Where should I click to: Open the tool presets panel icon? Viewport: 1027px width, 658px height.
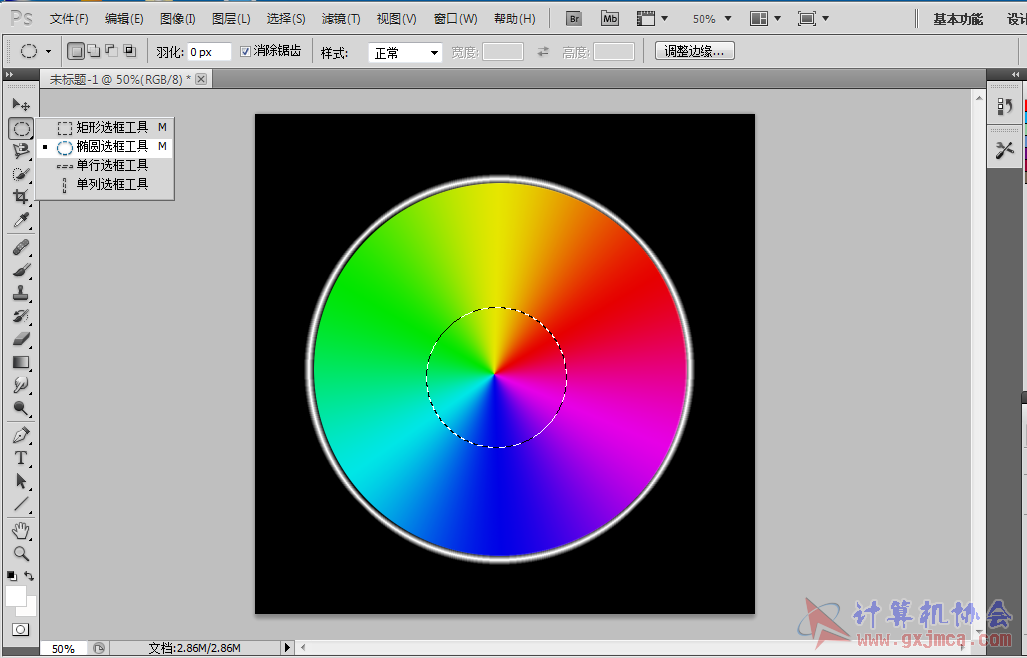tap(1005, 150)
